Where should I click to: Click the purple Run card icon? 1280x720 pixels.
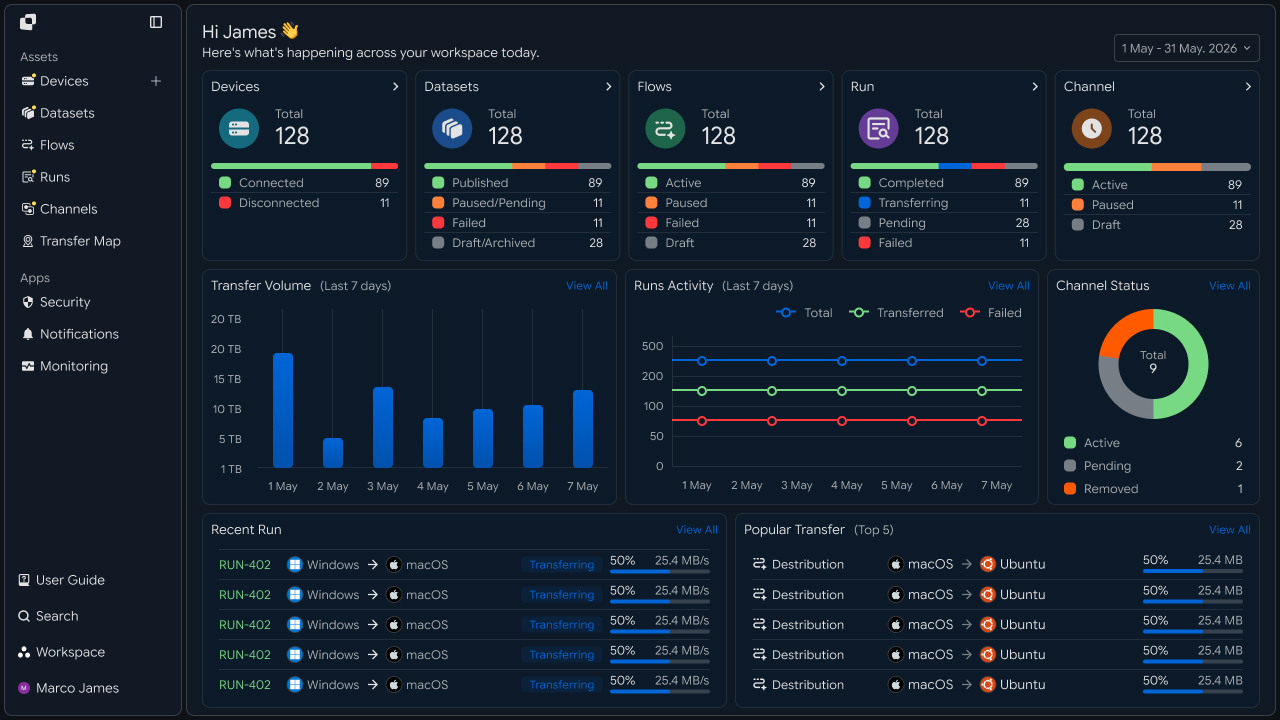point(879,129)
